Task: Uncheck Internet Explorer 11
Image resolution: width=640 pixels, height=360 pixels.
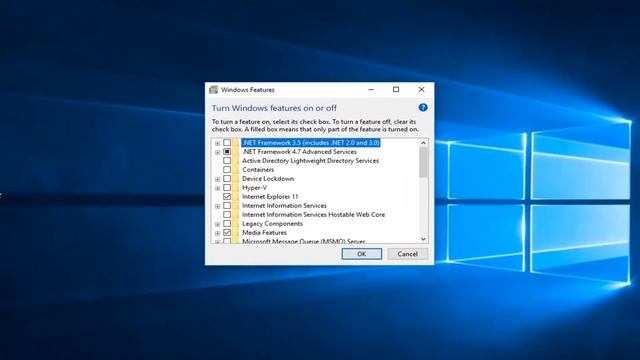Action: point(227,197)
